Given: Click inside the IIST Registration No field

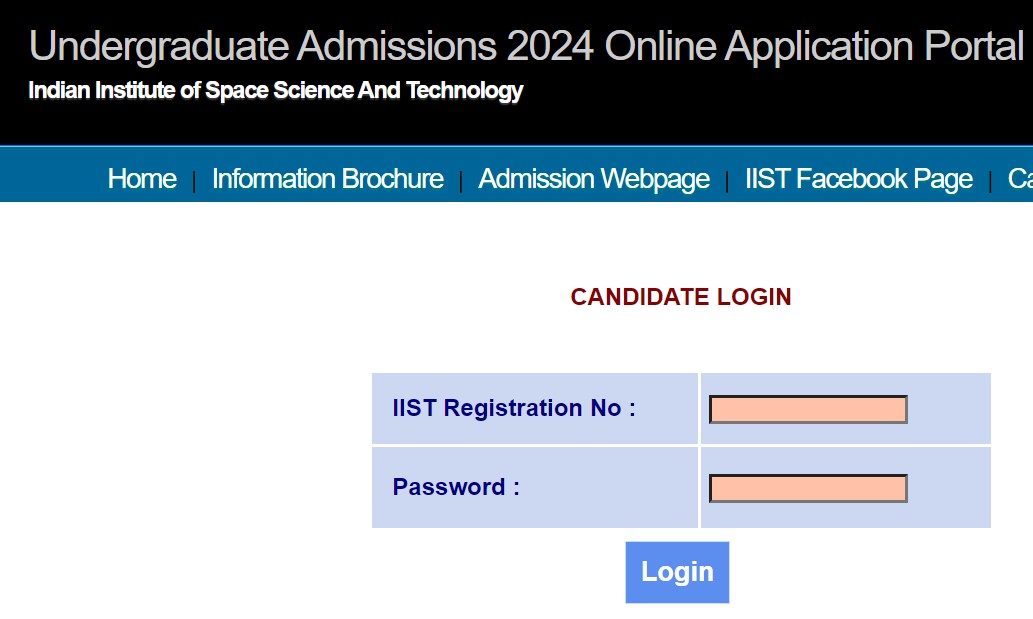Looking at the screenshot, I should click(806, 409).
